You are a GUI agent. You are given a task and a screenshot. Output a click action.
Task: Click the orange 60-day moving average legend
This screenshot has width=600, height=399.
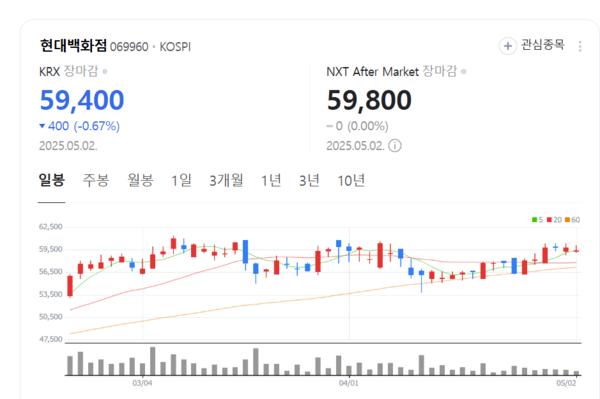[x=572, y=220]
